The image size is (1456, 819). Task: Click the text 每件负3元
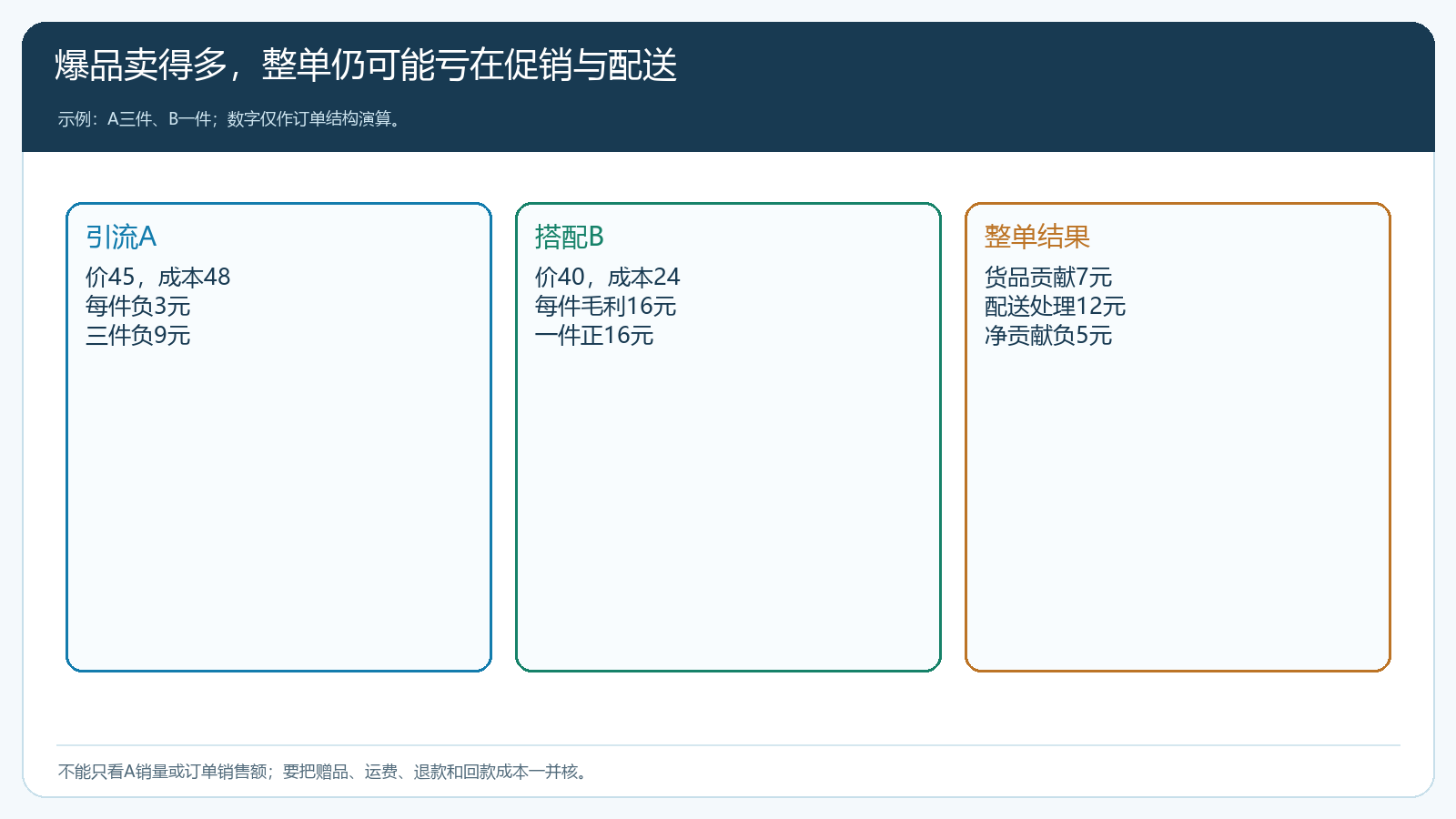(138, 306)
